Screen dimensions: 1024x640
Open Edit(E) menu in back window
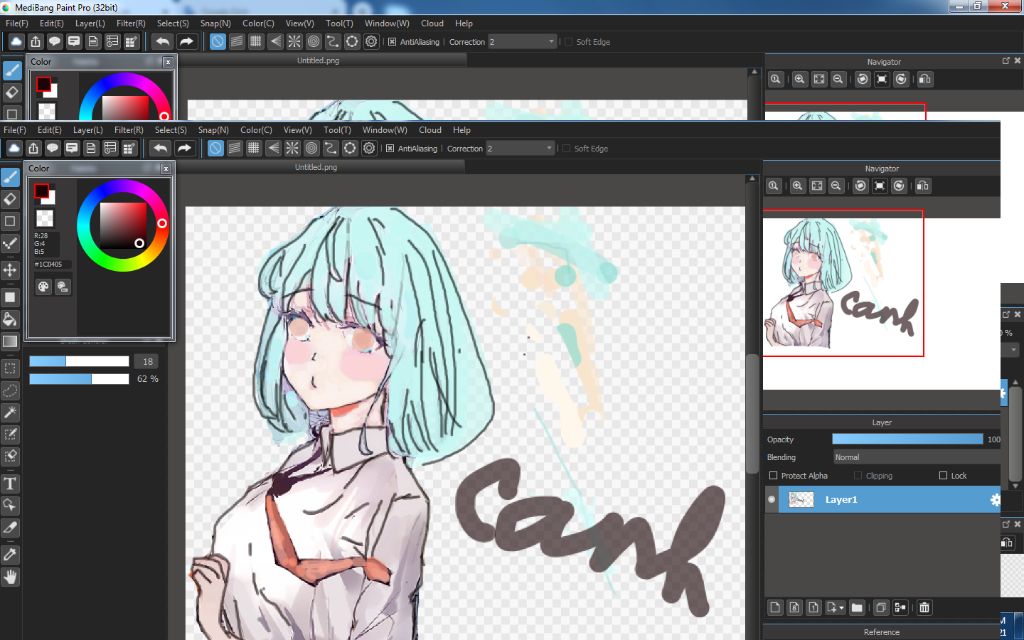tap(51, 24)
